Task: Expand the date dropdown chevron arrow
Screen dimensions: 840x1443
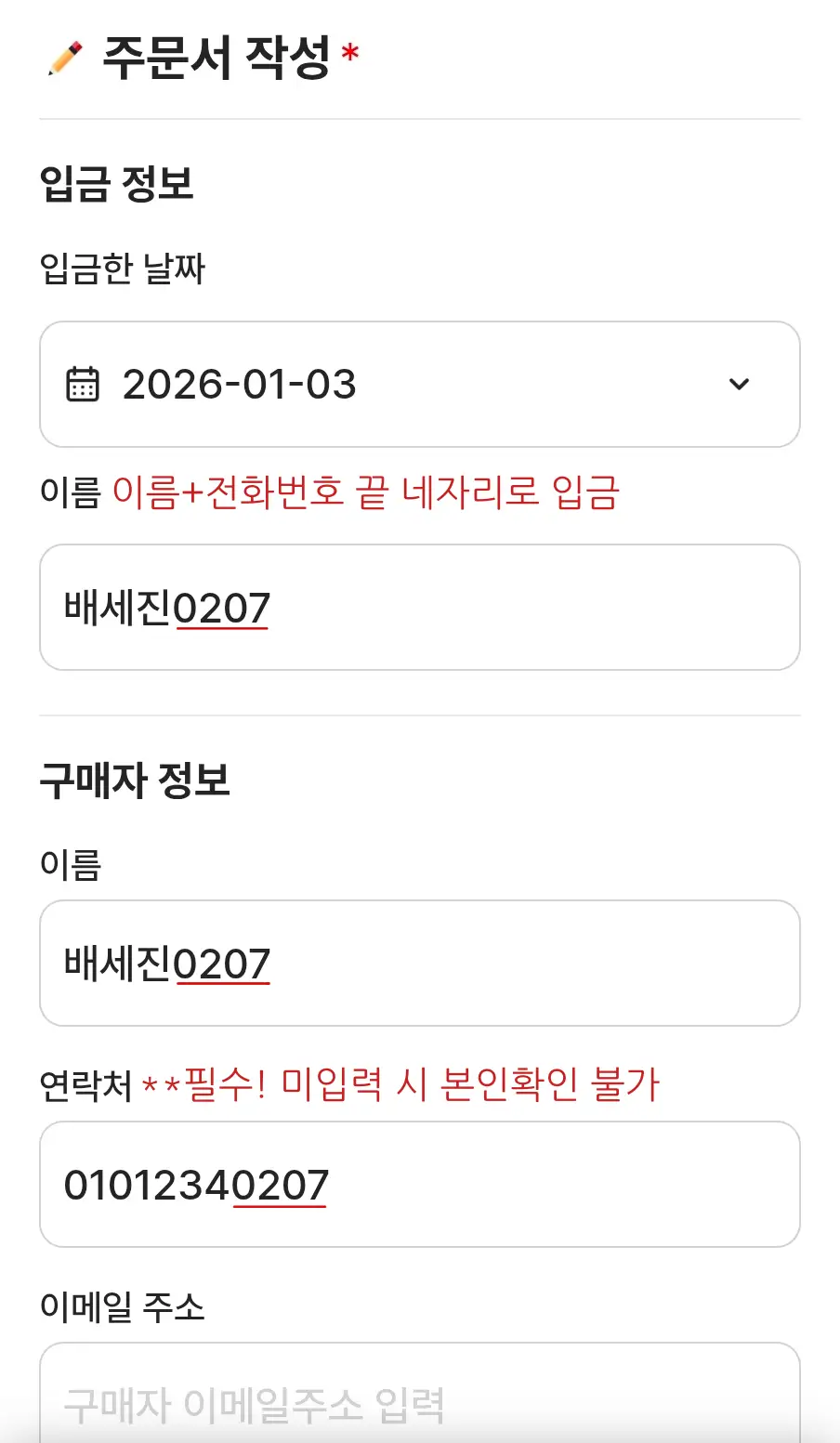Action: click(739, 384)
